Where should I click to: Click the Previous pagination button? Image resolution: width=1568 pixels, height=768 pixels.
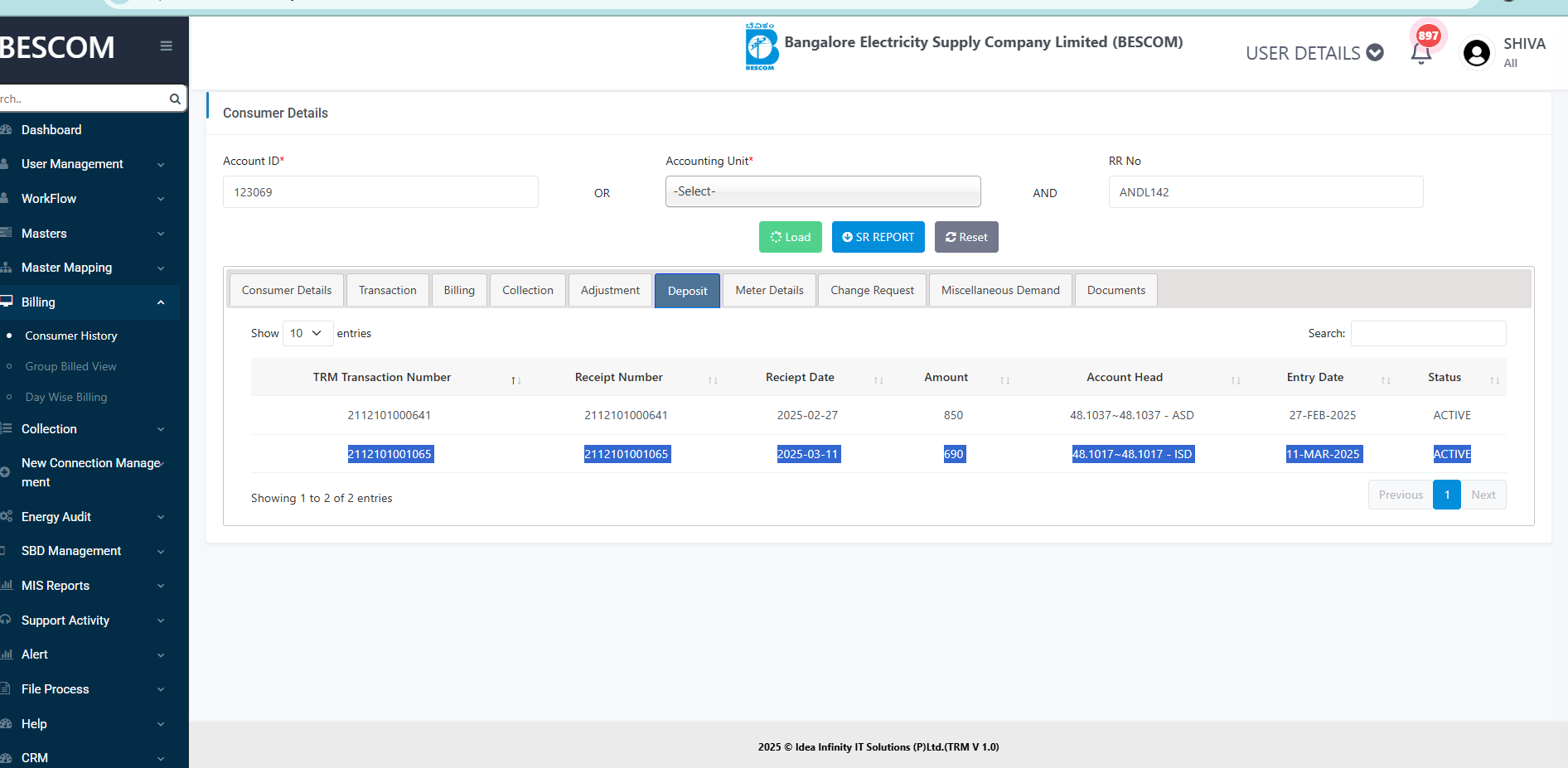coord(1401,495)
